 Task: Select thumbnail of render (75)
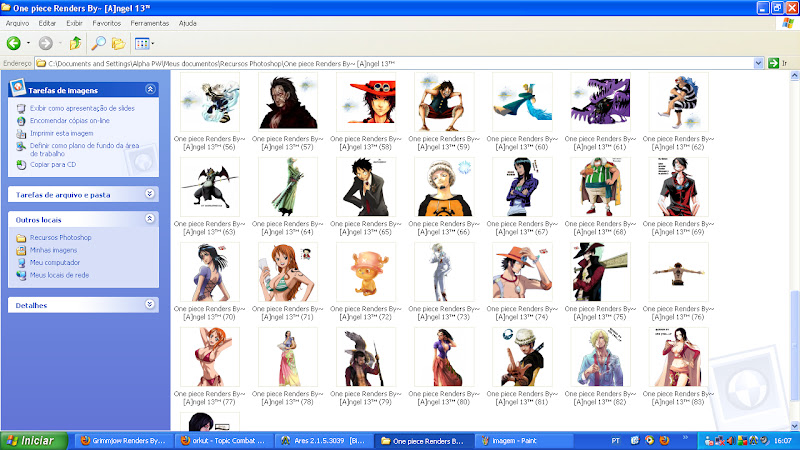tap(600, 272)
